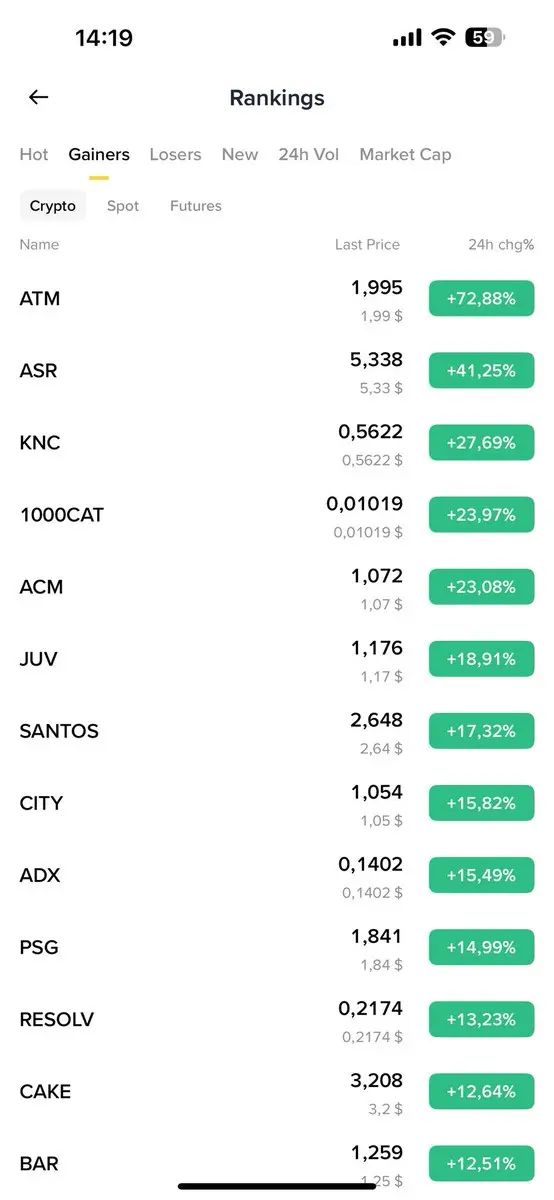
Task: Select the Crypto filter
Action: pyautogui.click(x=53, y=206)
